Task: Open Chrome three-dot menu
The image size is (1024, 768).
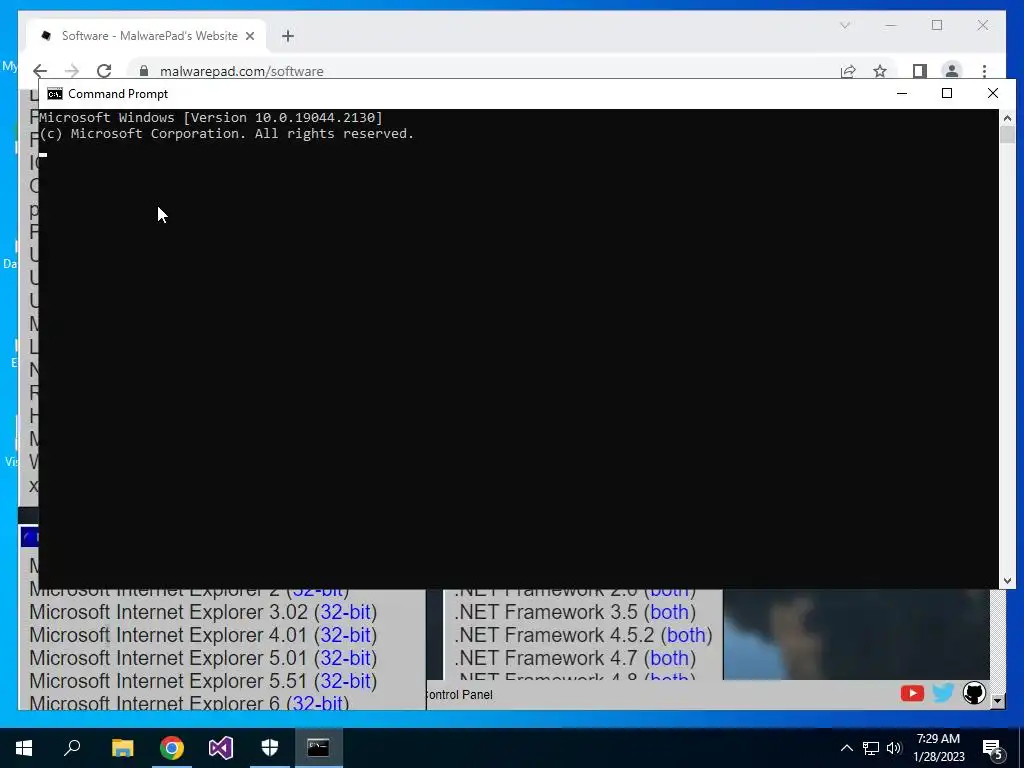Action: coord(984,71)
